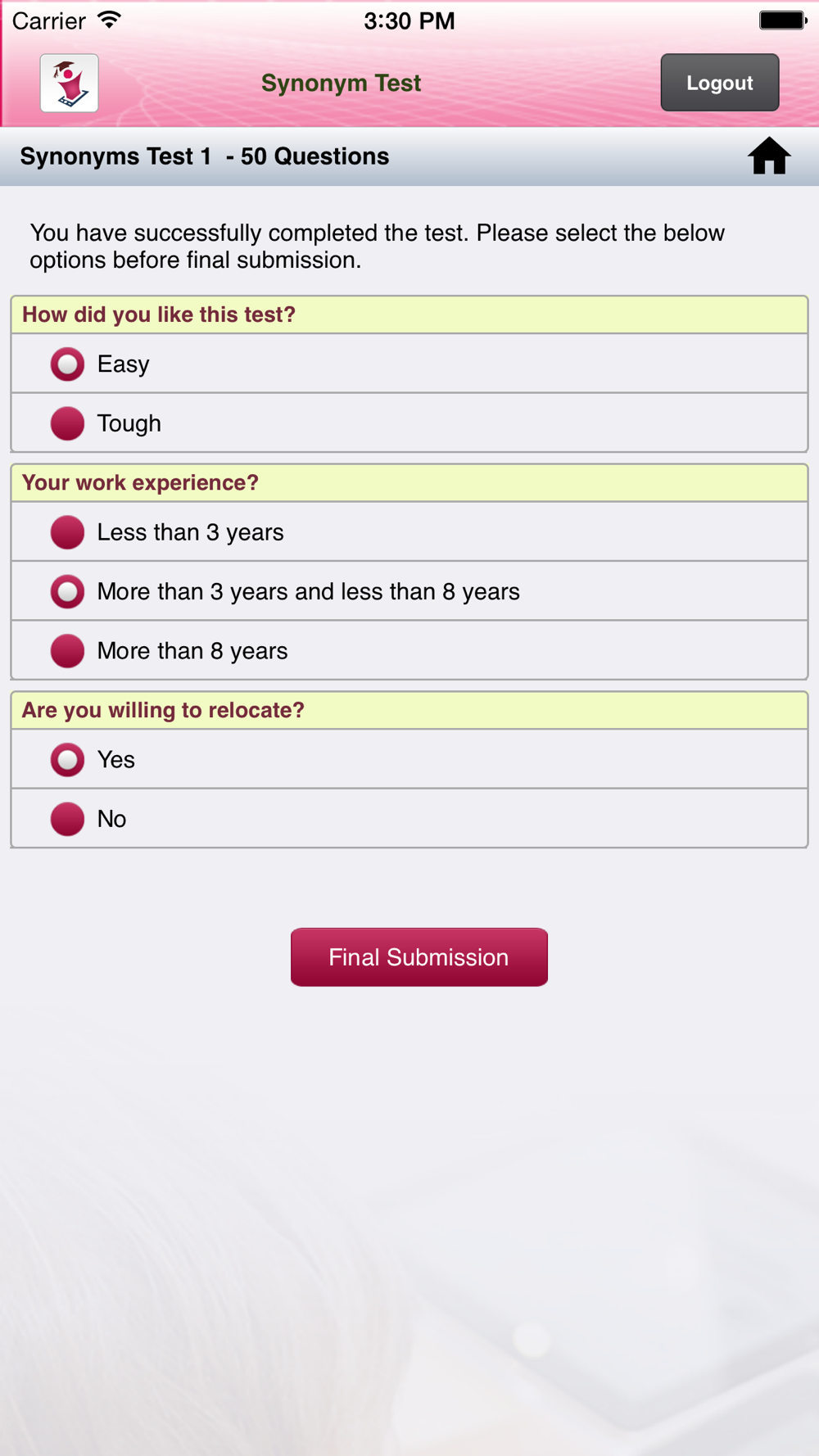Tap the 'How did you like this test?' header

(409, 315)
